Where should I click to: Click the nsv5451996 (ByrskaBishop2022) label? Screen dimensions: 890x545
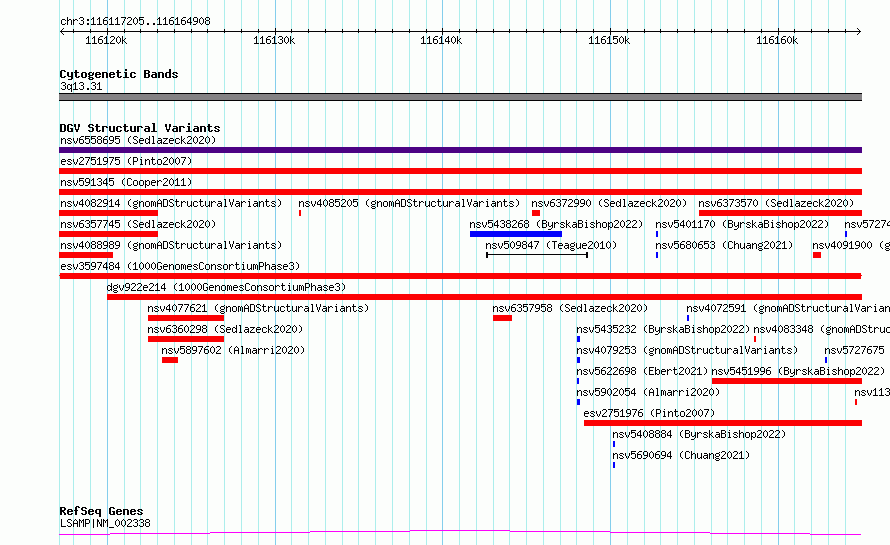pos(798,371)
